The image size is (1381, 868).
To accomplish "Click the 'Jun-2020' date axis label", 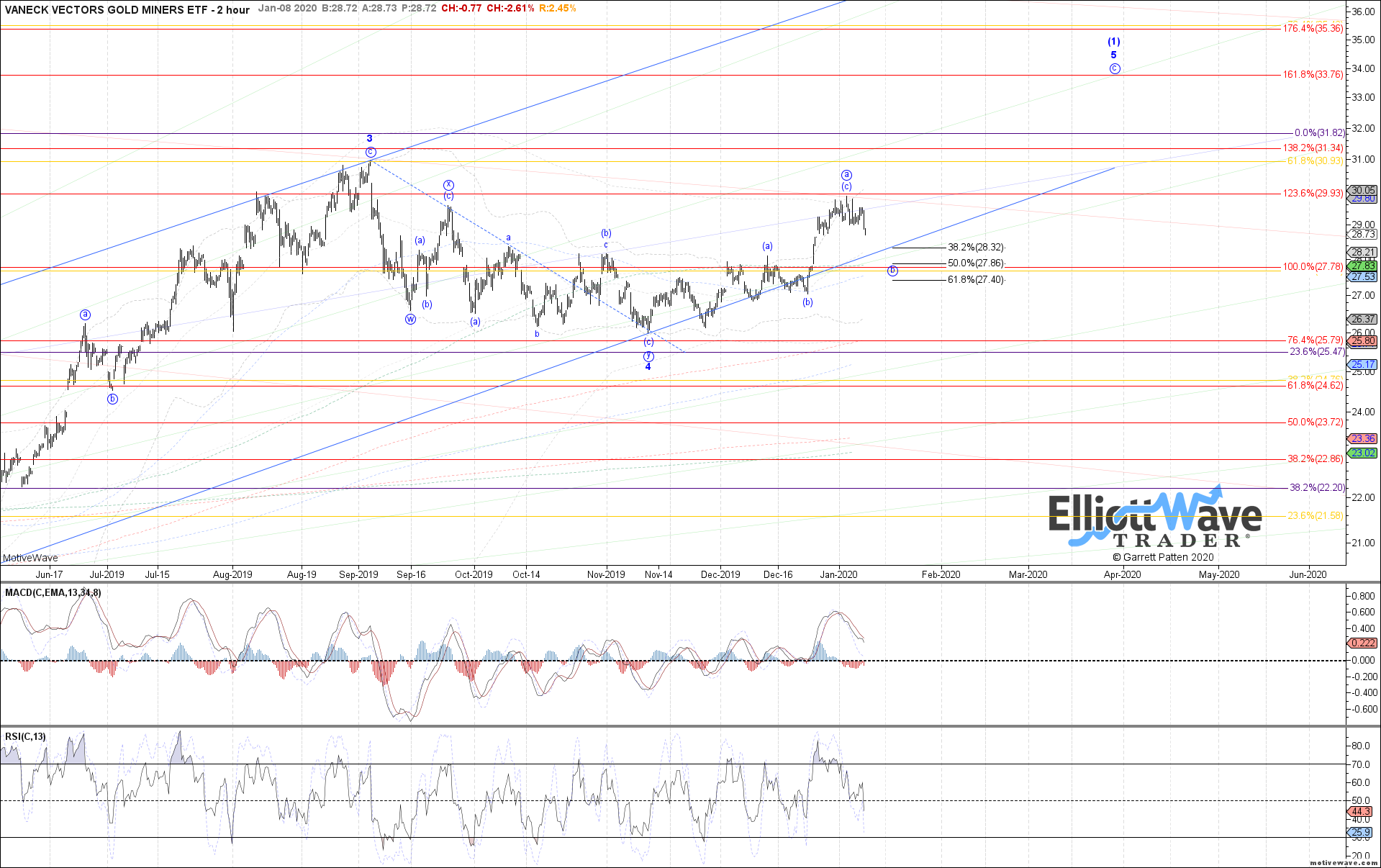I will click(x=1308, y=574).
